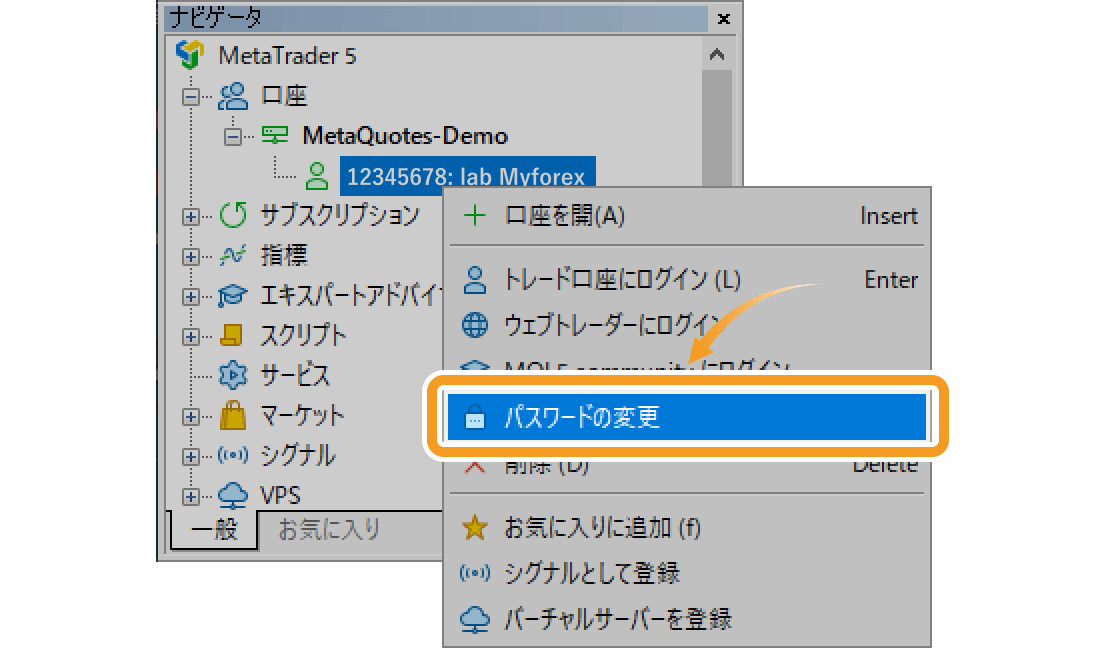The height and width of the screenshot is (648, 1100).
Task: Select the サービス tree label
Action: pyautogui.click(x=295, y=375)
